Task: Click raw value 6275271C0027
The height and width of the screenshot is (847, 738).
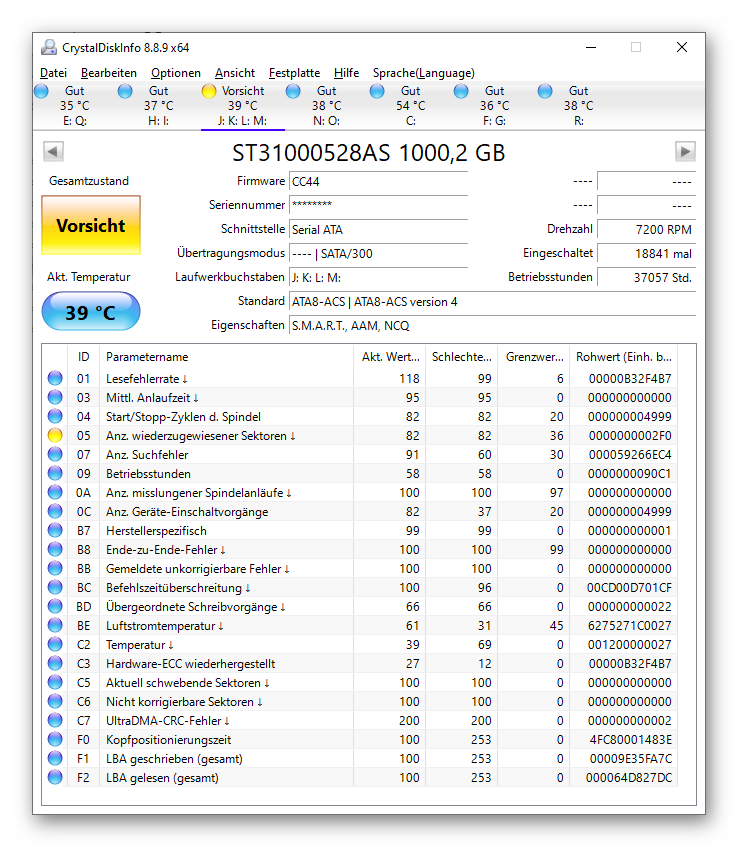Action: point(629,626)
